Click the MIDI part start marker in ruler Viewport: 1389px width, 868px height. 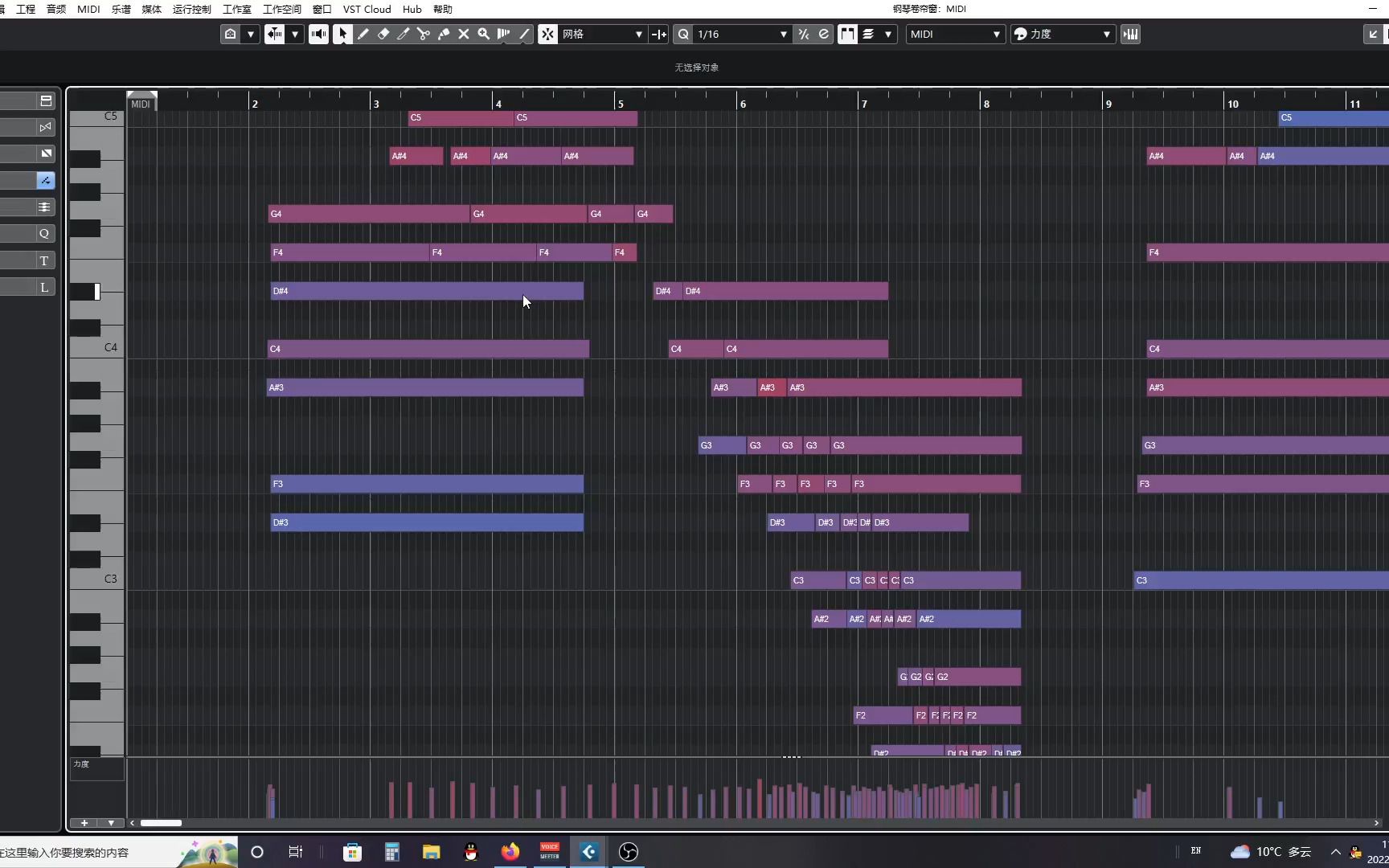[x=141, y=102]
